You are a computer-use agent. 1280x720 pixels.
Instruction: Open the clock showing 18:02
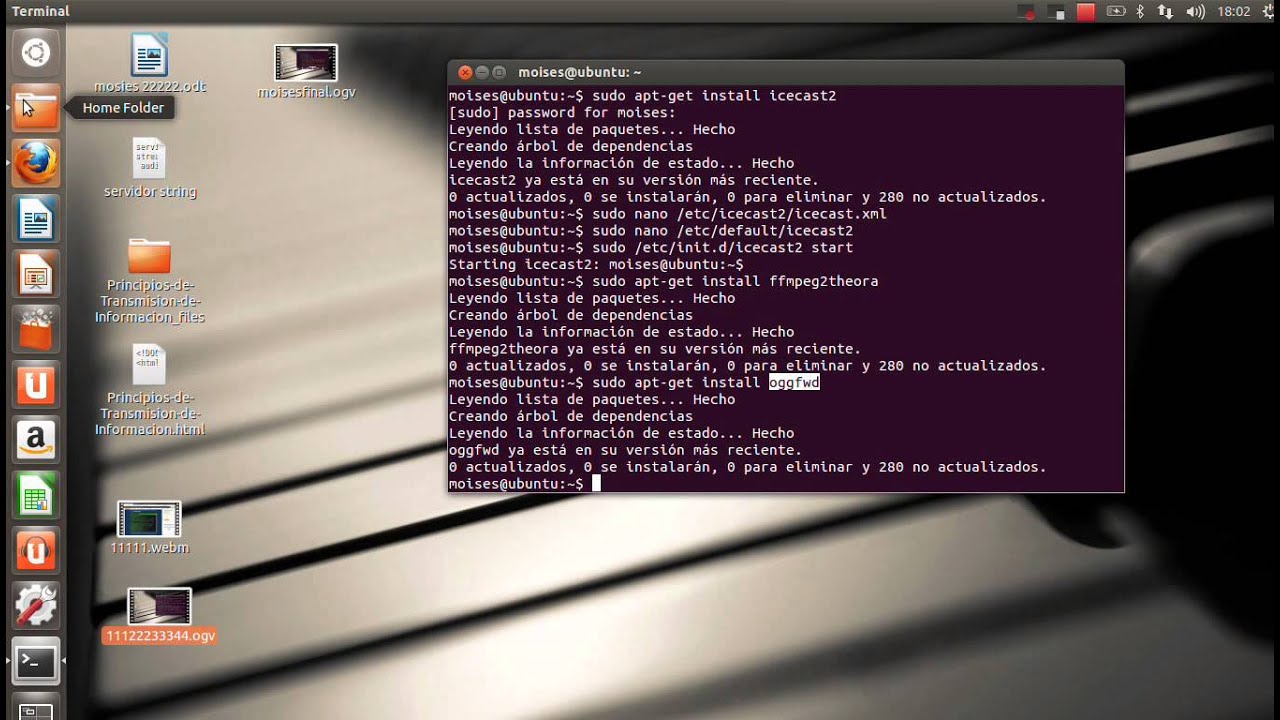(1234, 12)
